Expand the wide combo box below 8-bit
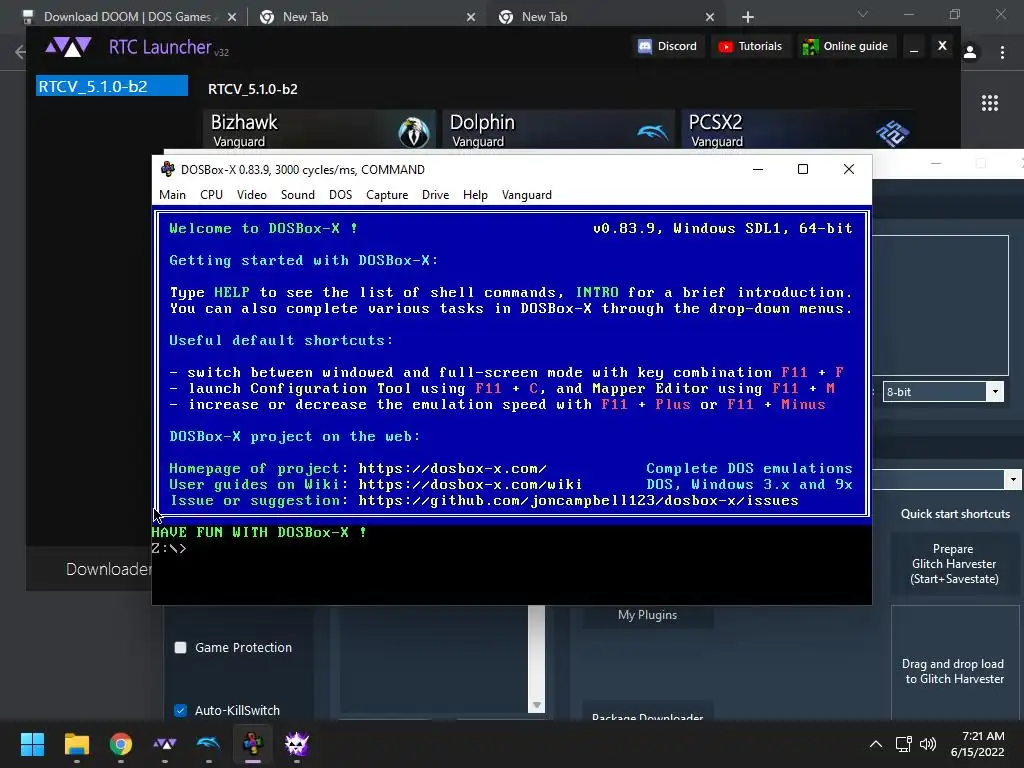Image resolution: width=1024 pixels, height=768 pixels. pyautogui.click(x=947, y=479)
